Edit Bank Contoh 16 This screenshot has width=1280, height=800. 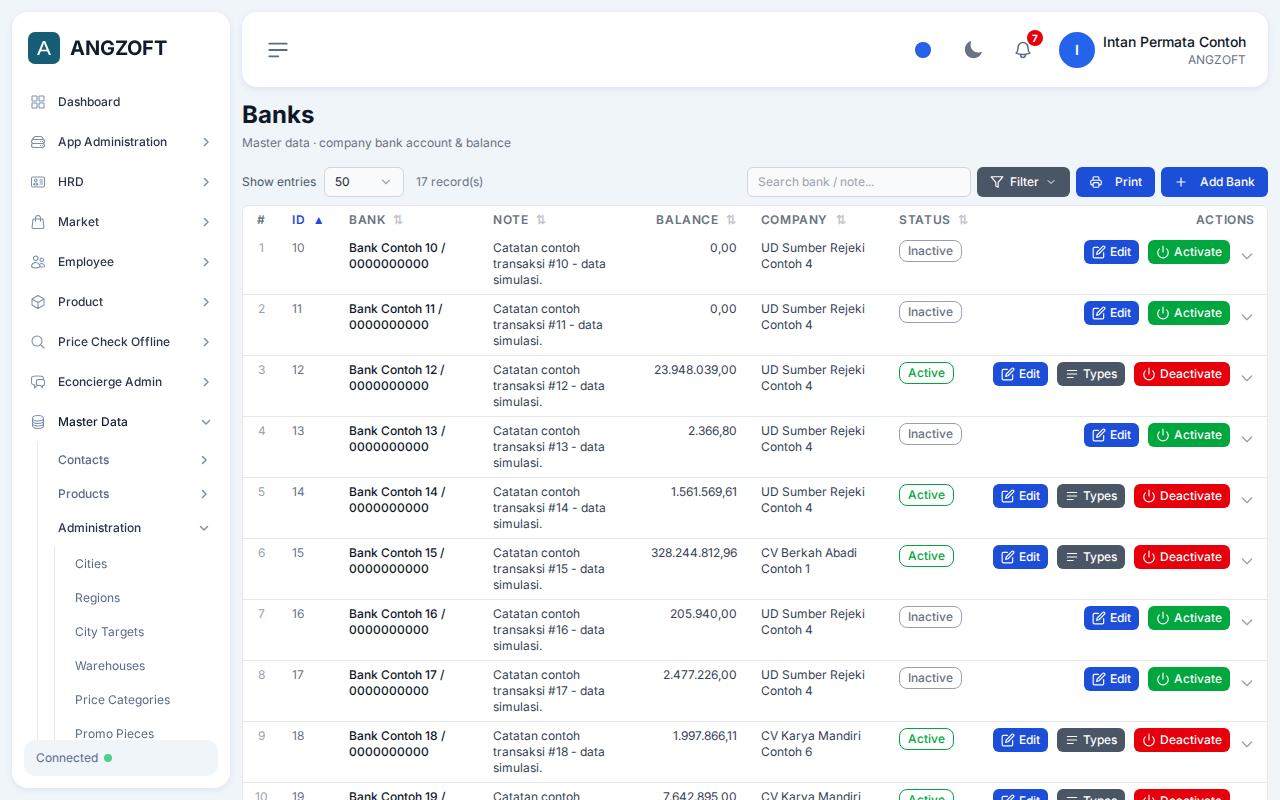(1111, 618)
